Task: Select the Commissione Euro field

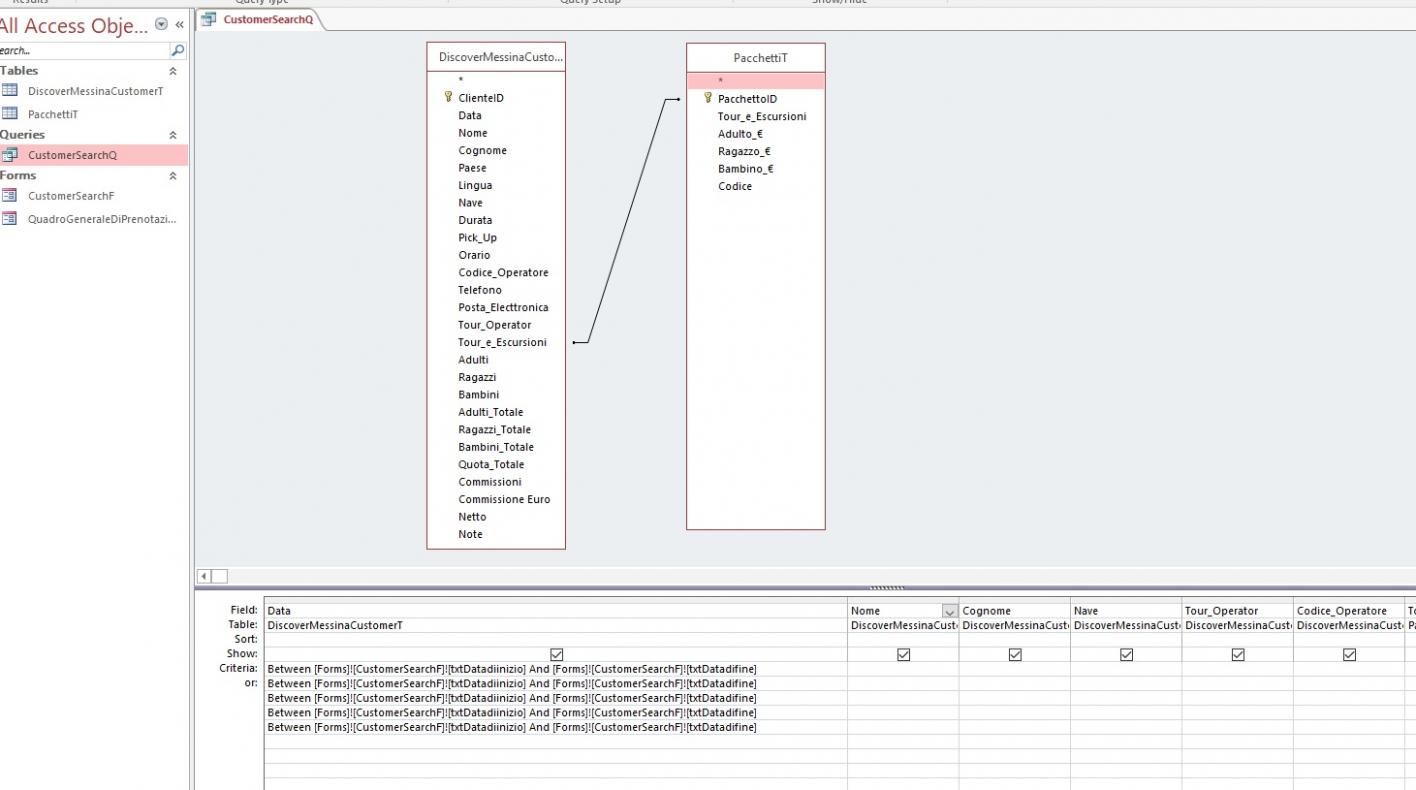Action: (504, 500)
